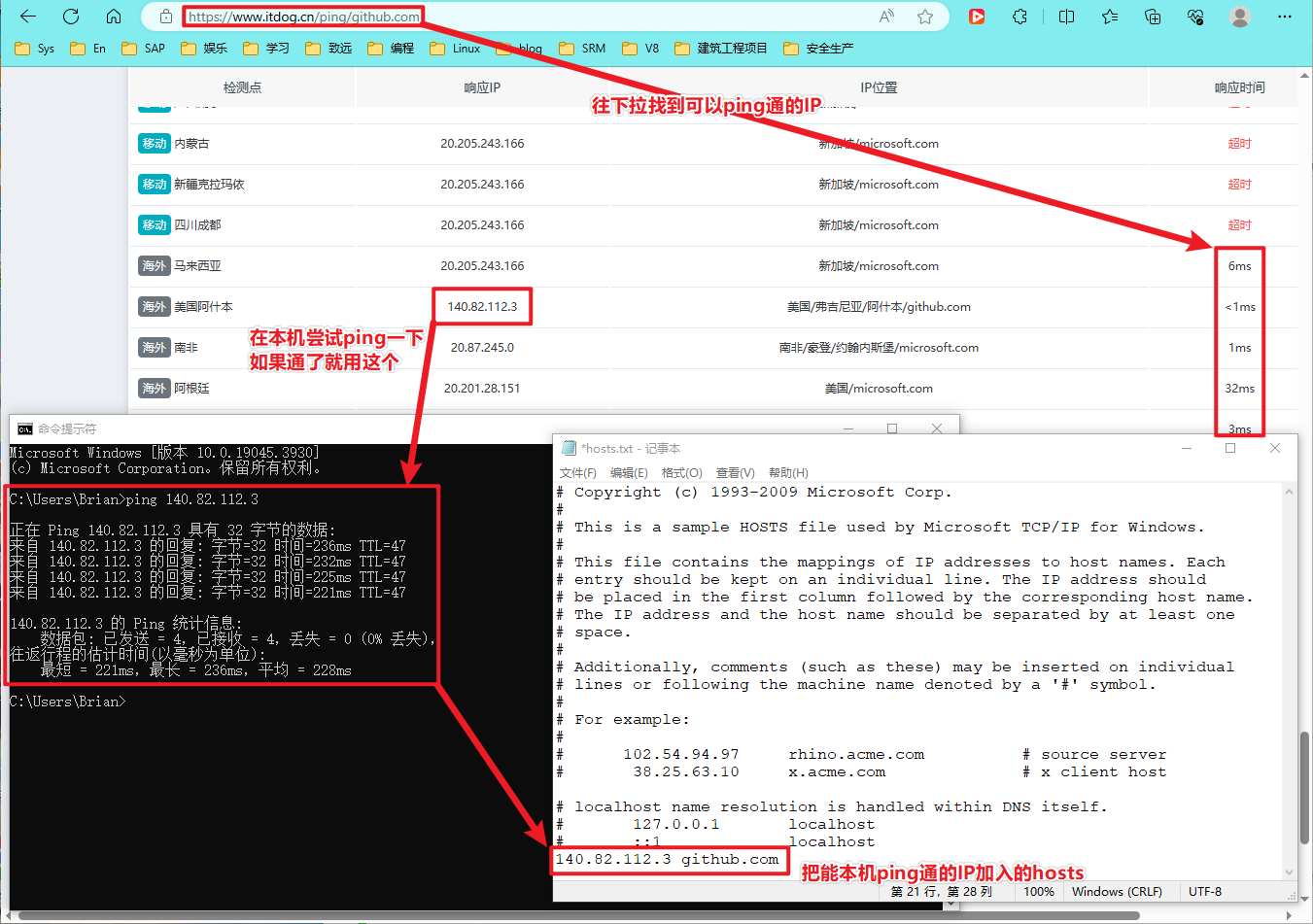The width and height of the screenshot is (1313, 924).
Task: Open the 帮助(H) menu in Notepad
Action: 788,473
